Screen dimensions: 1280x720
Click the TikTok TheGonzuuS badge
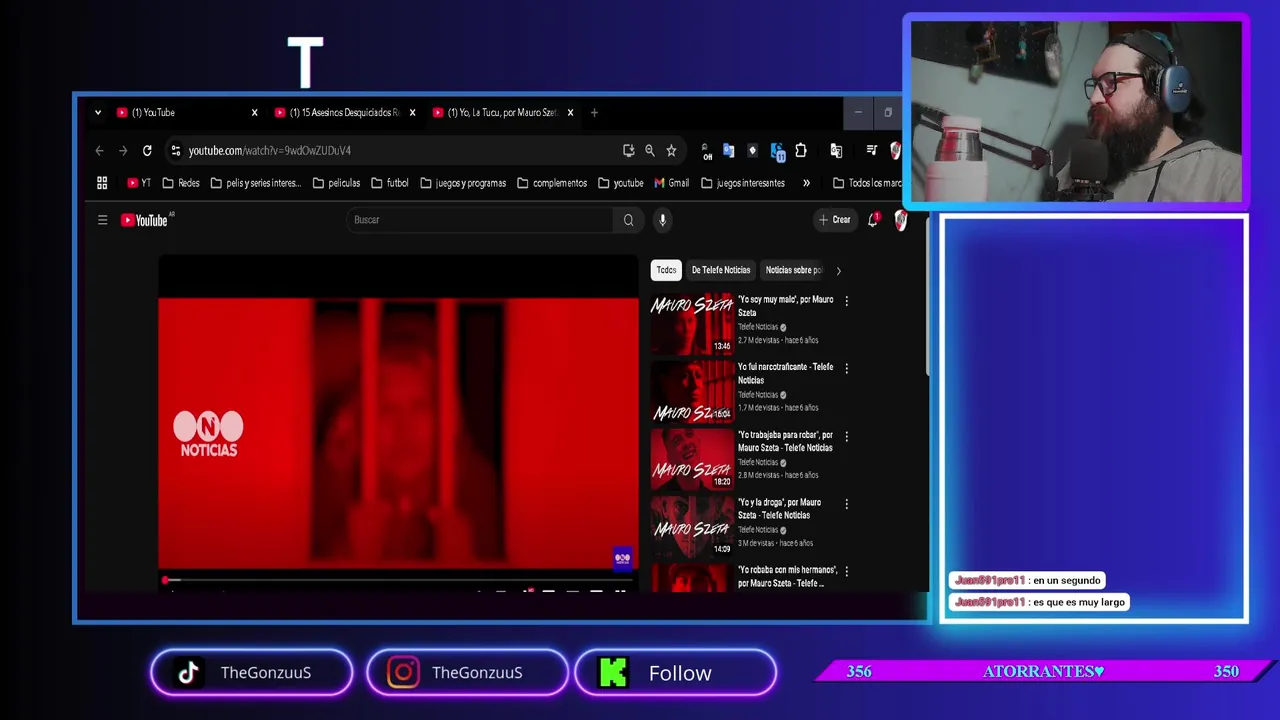[252, 673]
